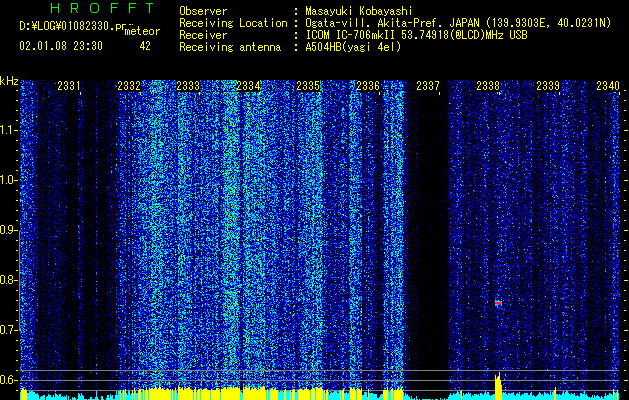This screenshot has height=400, width=629.
Task: Click the 0.8 kHz frequency tick label
Action: pos(9,280)
